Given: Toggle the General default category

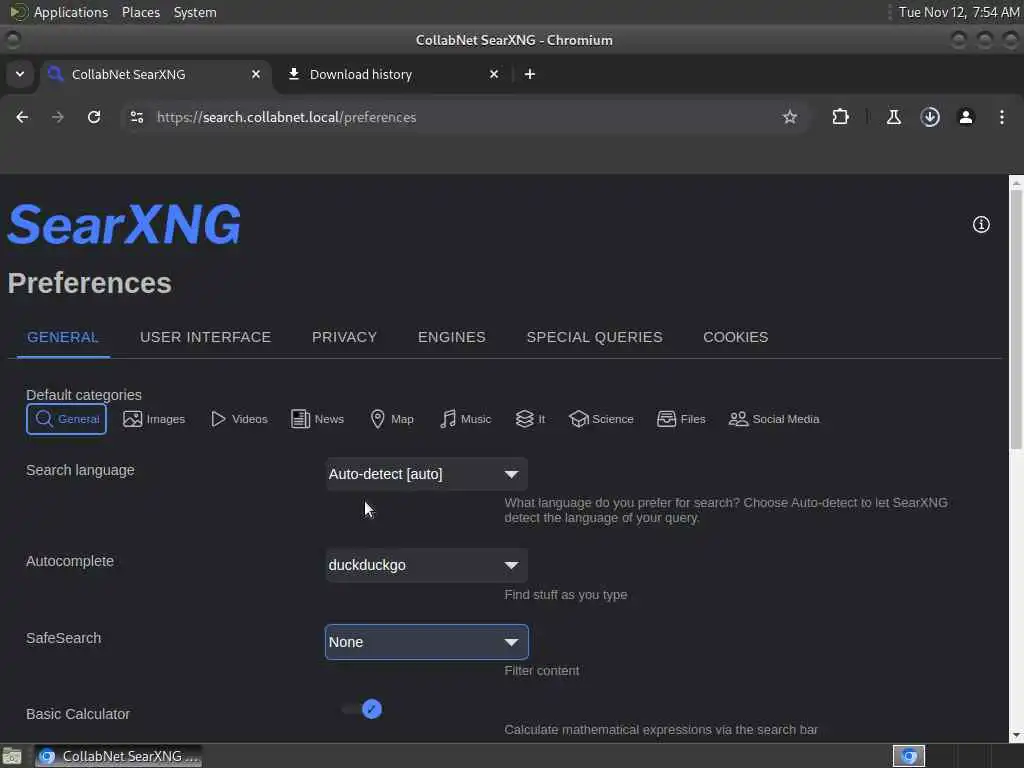Looking at the screenshot, I should [x=67, y=419].
